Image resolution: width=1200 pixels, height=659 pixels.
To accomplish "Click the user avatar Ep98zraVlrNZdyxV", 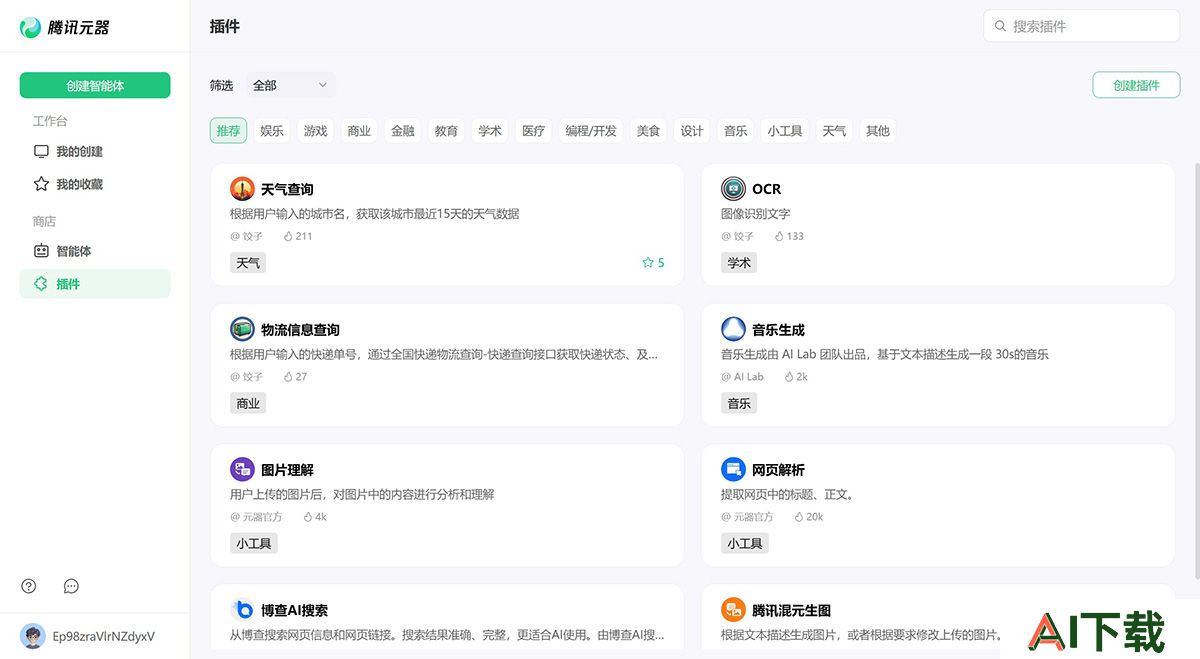I will pos(33,636).
